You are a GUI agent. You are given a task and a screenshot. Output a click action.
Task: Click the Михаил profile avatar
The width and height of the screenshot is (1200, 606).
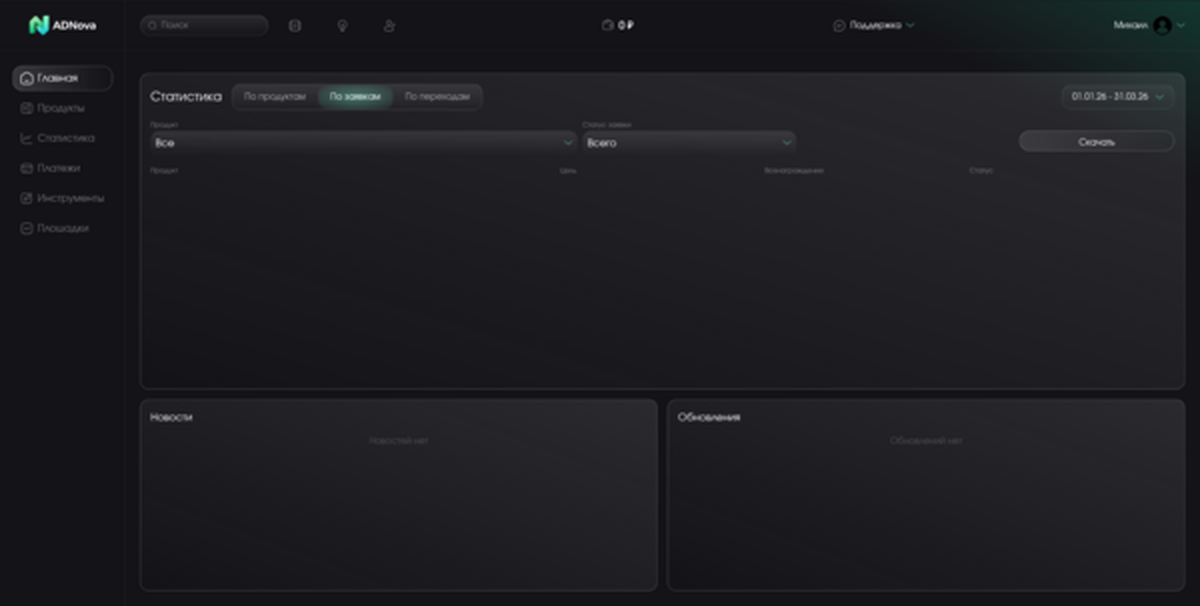click(x=1161, y=25)
